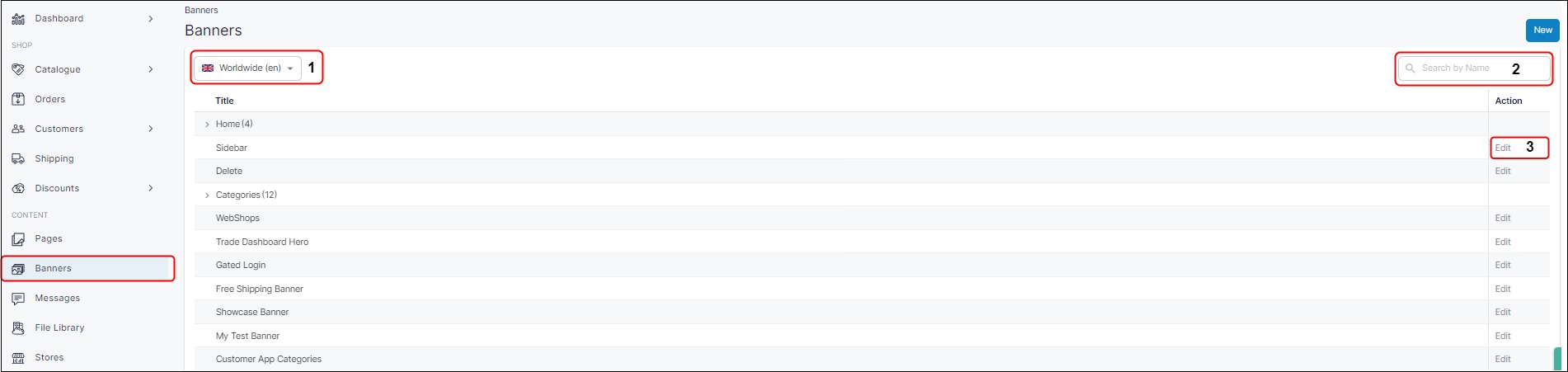Click the Shipping truck icon
This screenshot has height=372, width=1568.
click(18, 158)
